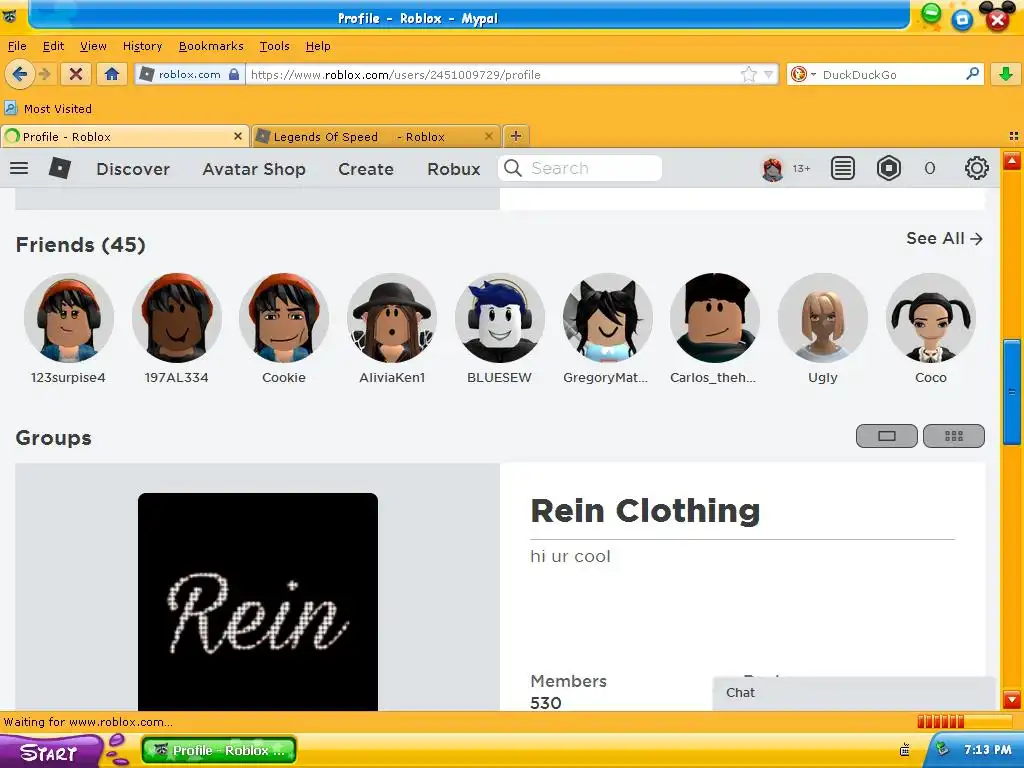Open friend Cookie's avatar
This screenshot has height=768, width=1024.
pyautogui.click(x=284, y=317)
